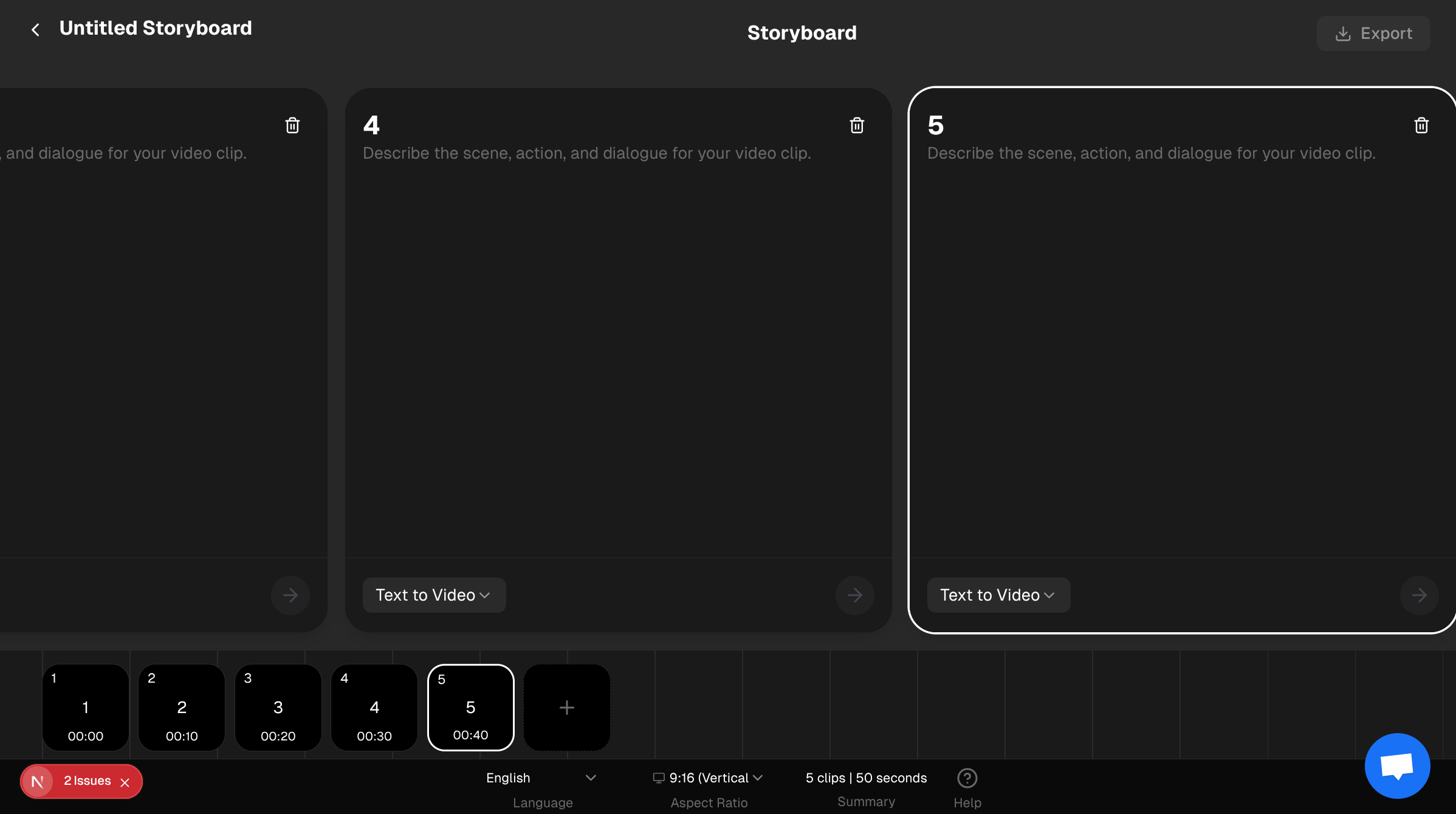1456x814 pixels.
Task: Click the Export button
Action: click(x=1373, y=33)
